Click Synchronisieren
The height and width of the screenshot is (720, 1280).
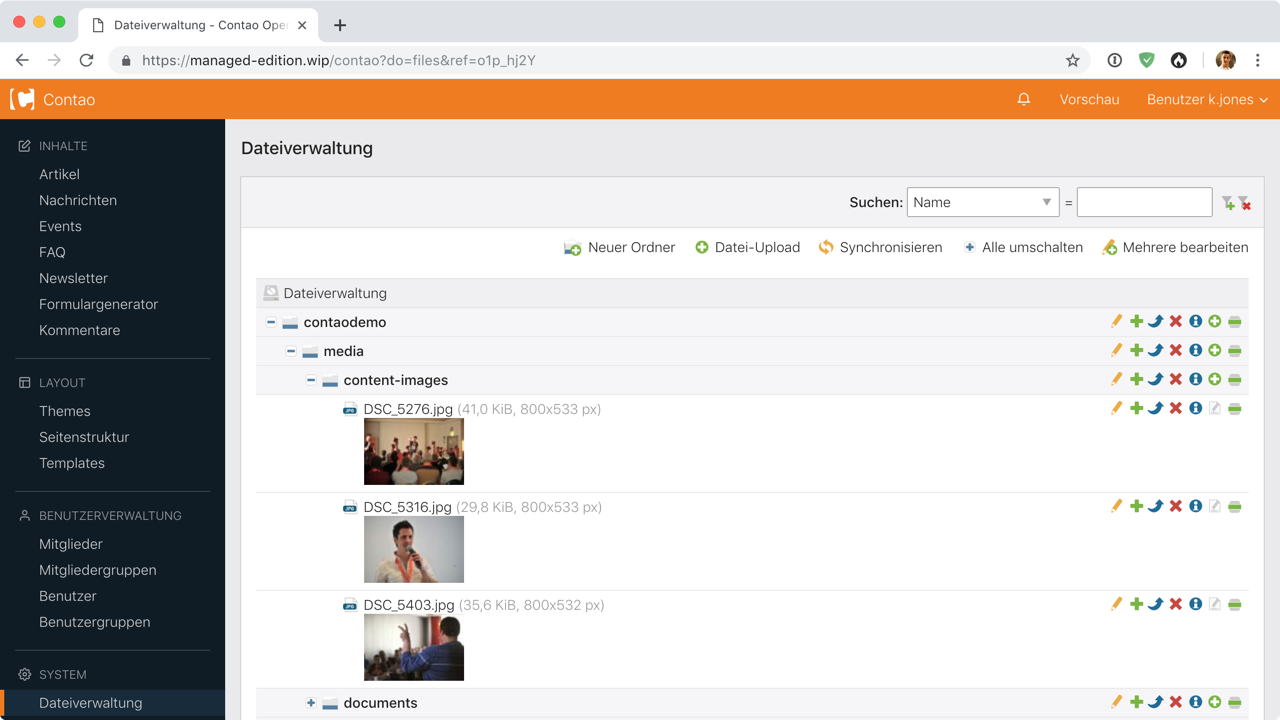pyautogui.click(x=880, y=247)
